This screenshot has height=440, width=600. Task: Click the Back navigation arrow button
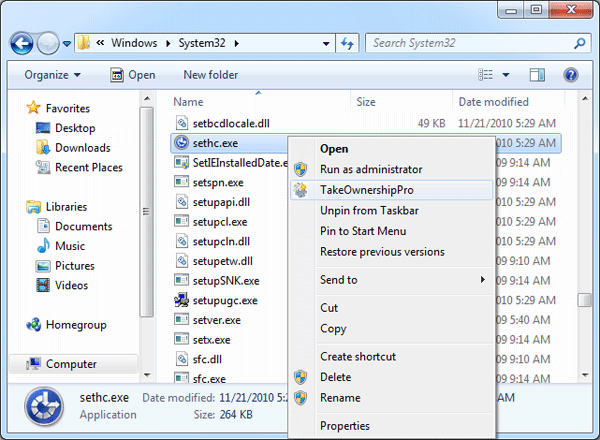pos(22,44)
